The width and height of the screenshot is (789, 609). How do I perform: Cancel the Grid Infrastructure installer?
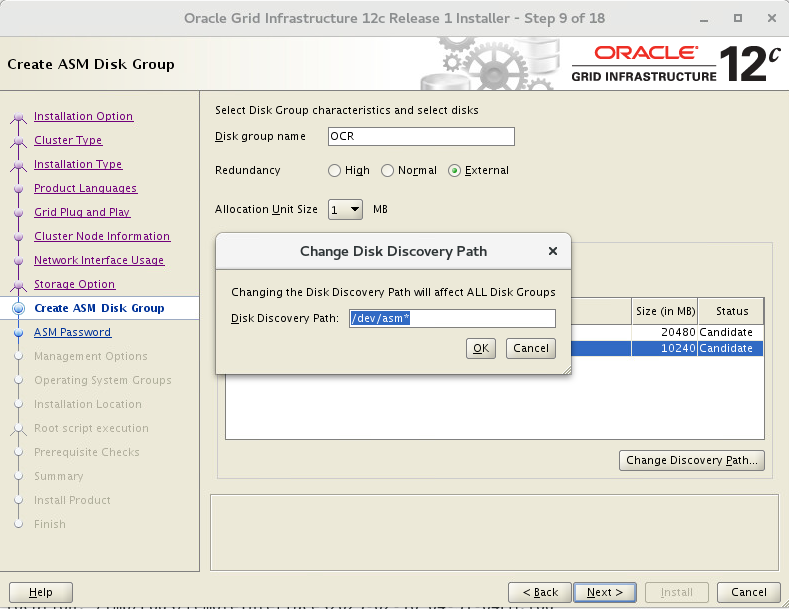pos(749,592)
